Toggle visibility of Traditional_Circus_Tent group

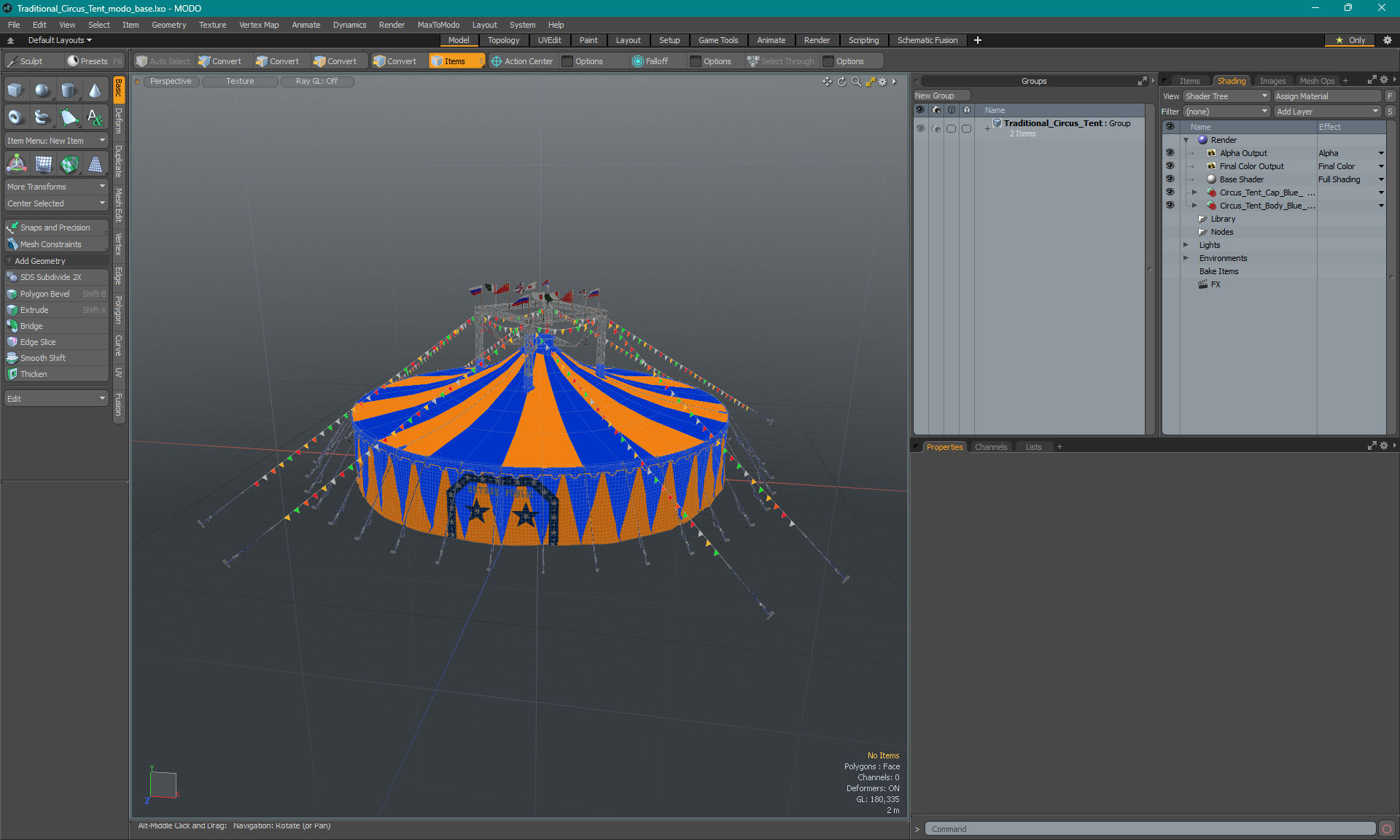click(x=920, y=128)
